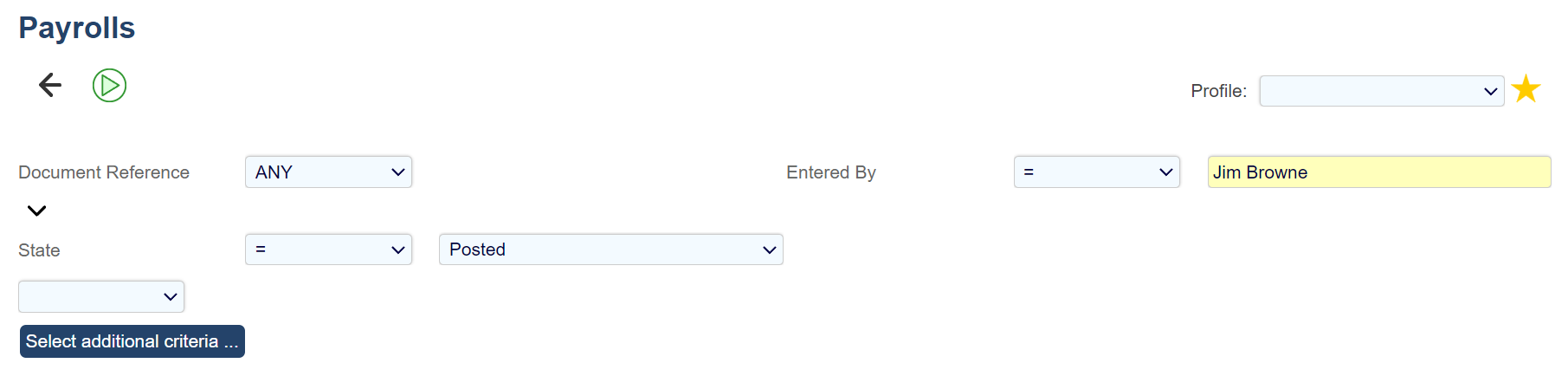Open the State value dropdown showing Posted

610,250
